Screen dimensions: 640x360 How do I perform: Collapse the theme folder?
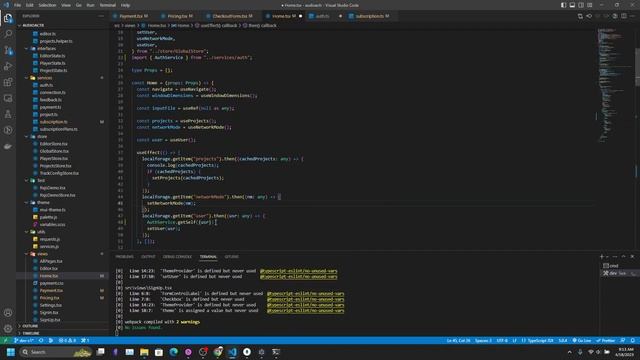(43, 202)
